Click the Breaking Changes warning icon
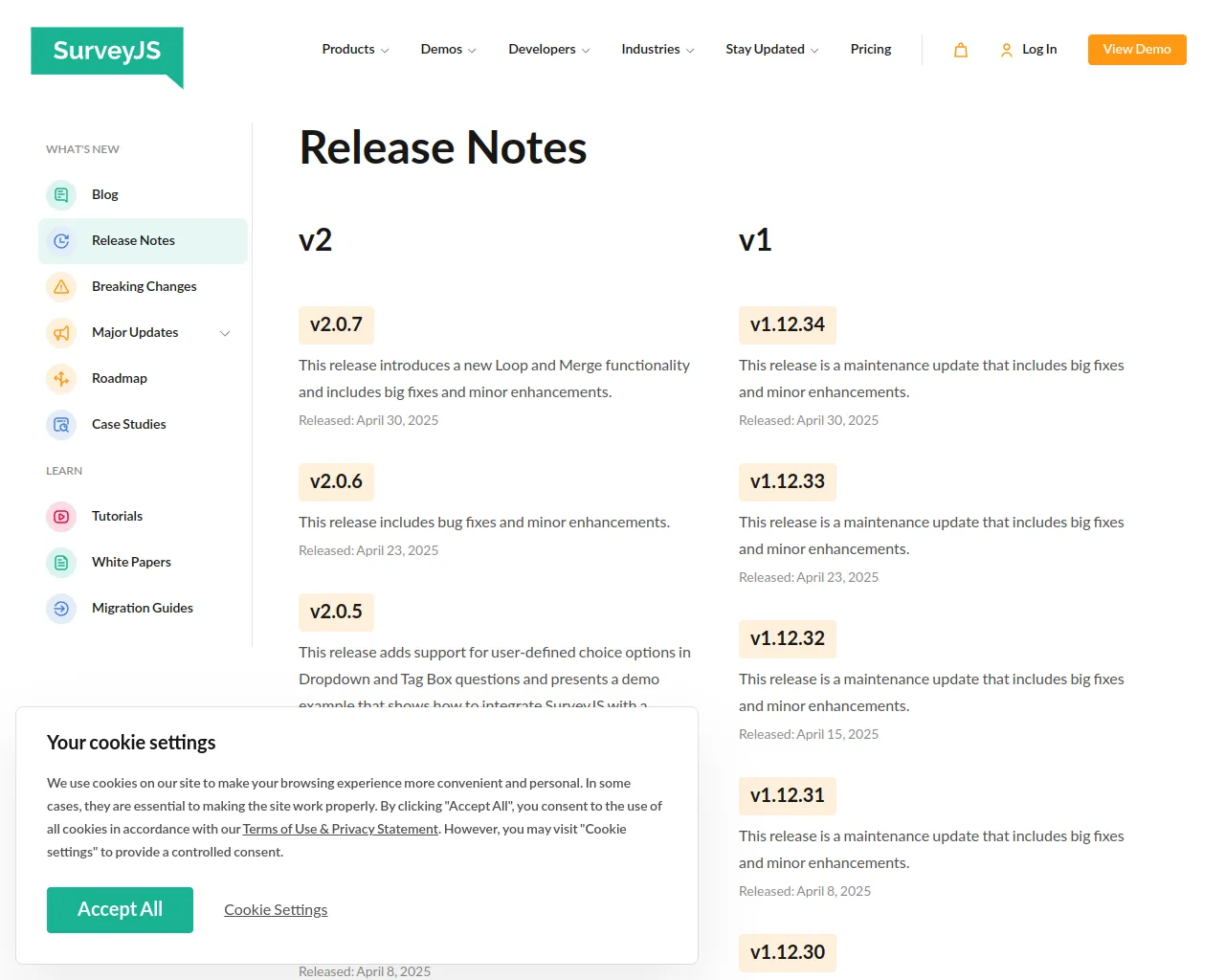1225x980 pixels. (61, 287)
